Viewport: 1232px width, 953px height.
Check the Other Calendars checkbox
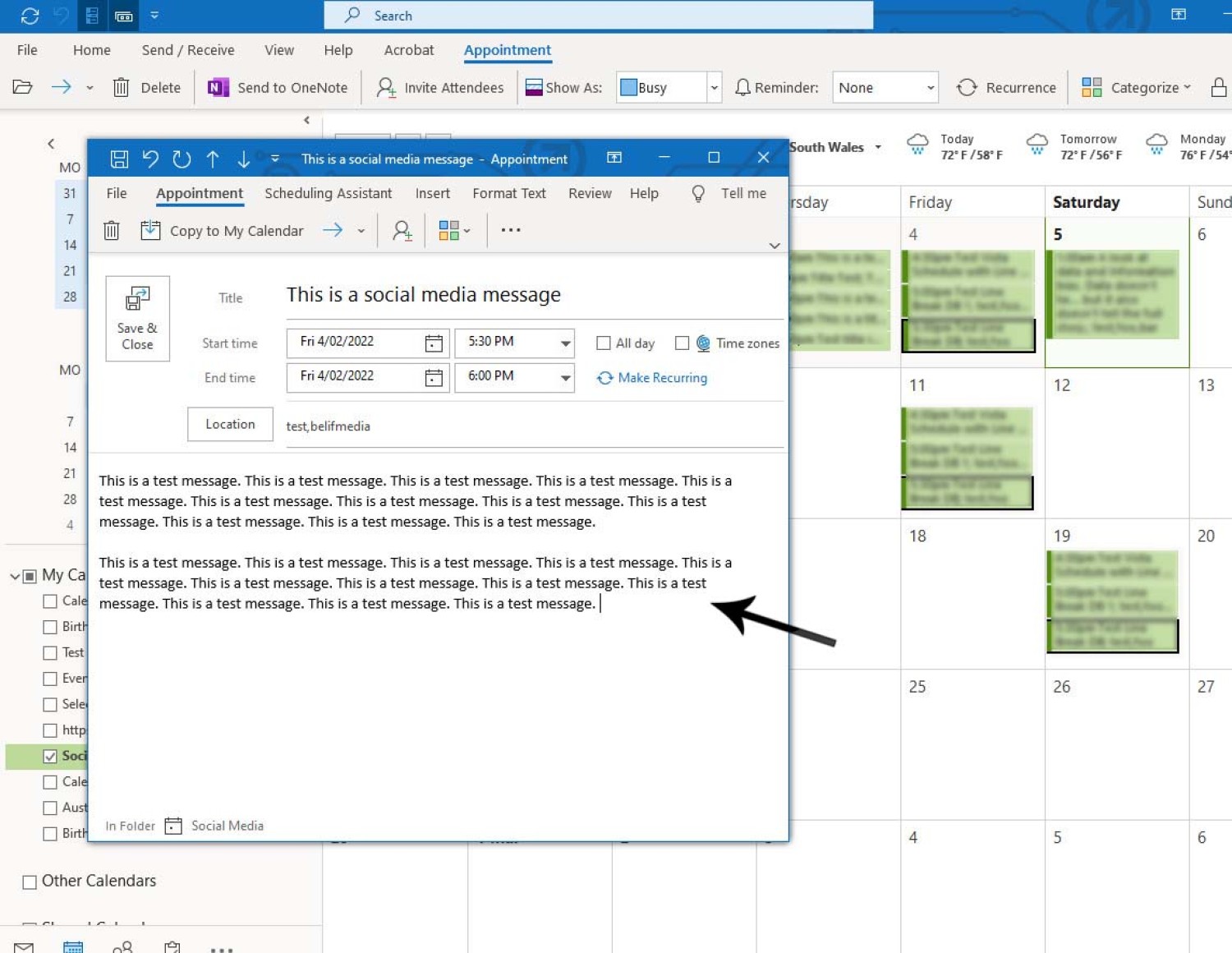(x=30, y=882)
